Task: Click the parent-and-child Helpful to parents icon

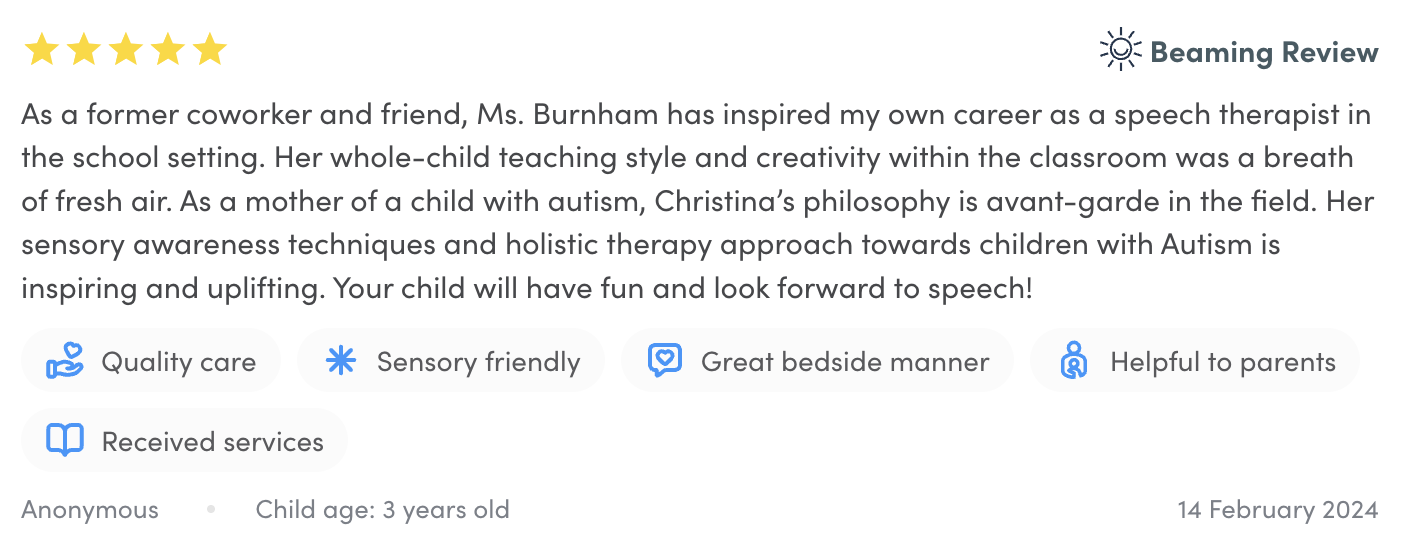Action: pyautogui.click(x=1074, y=361)
